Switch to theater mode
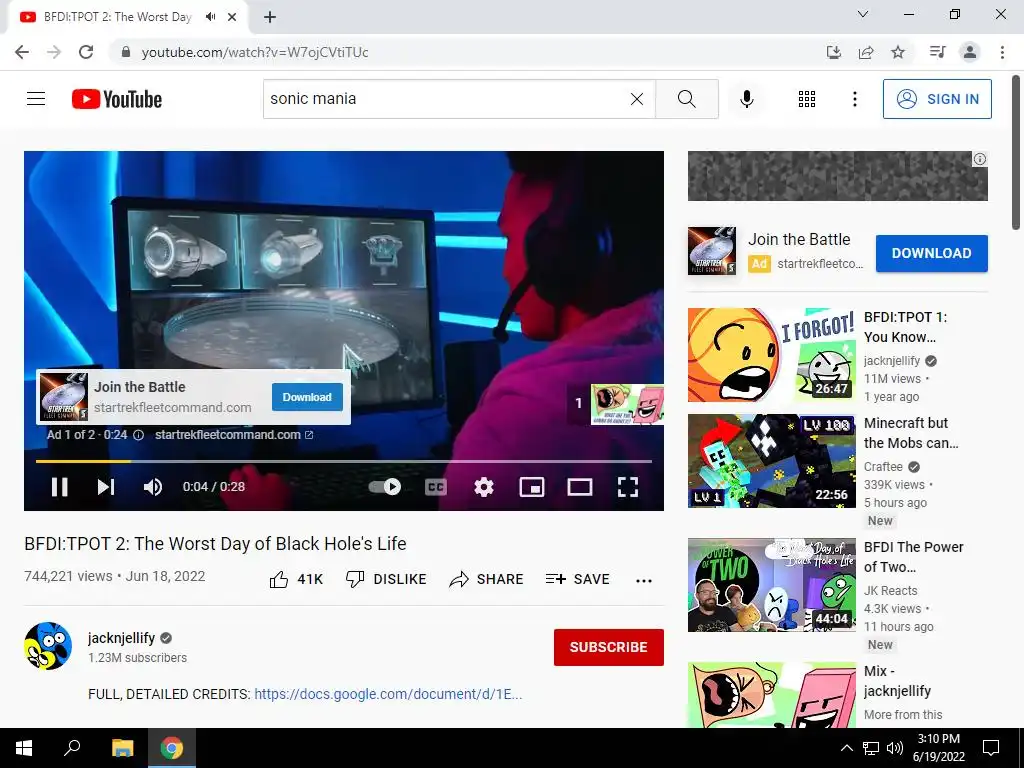Screen dimensions: 1024x768 click(580, 487)
